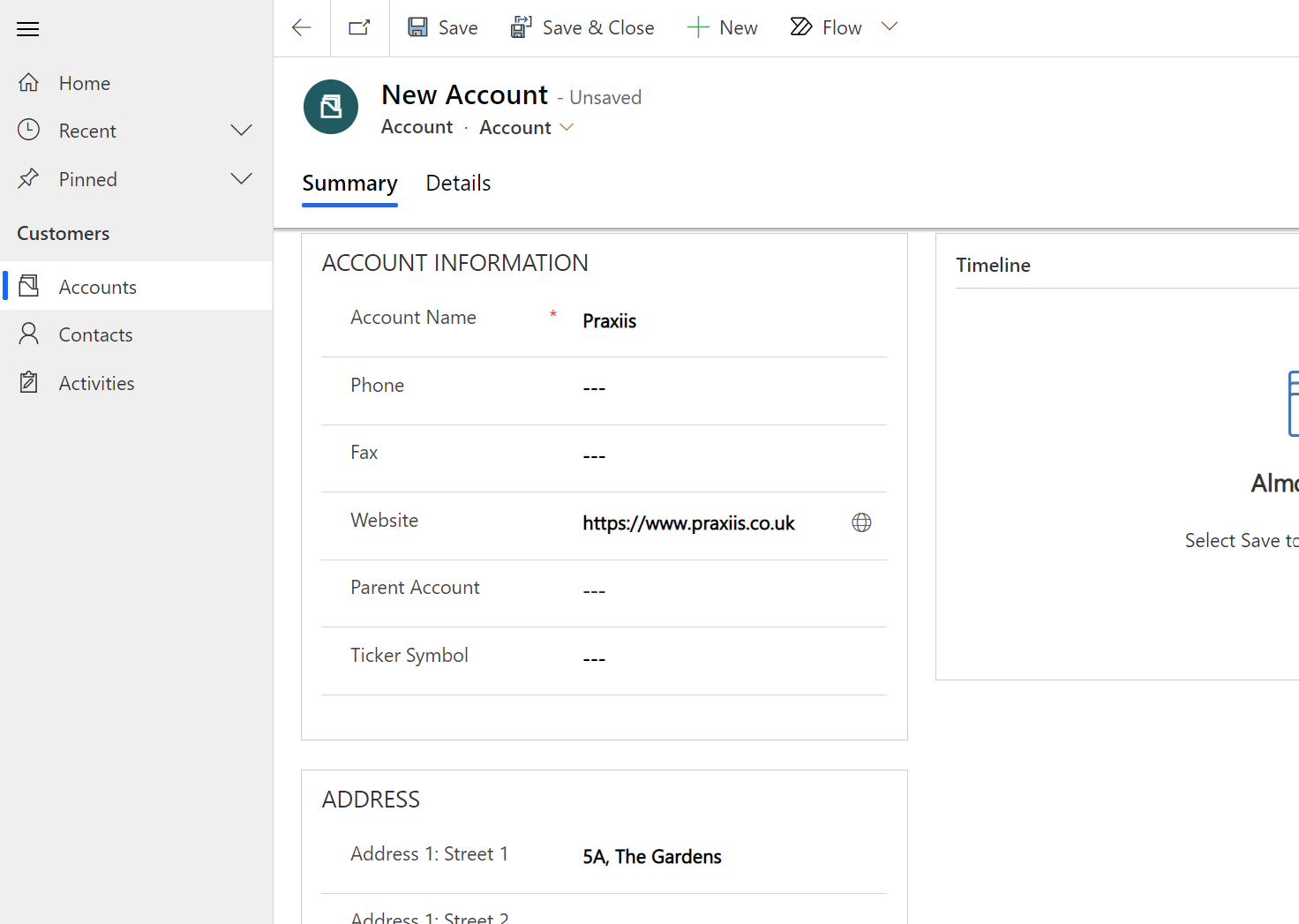The image size is (1299, 924).
Task: Go back with the arrow icon
Action: point(302,28)
